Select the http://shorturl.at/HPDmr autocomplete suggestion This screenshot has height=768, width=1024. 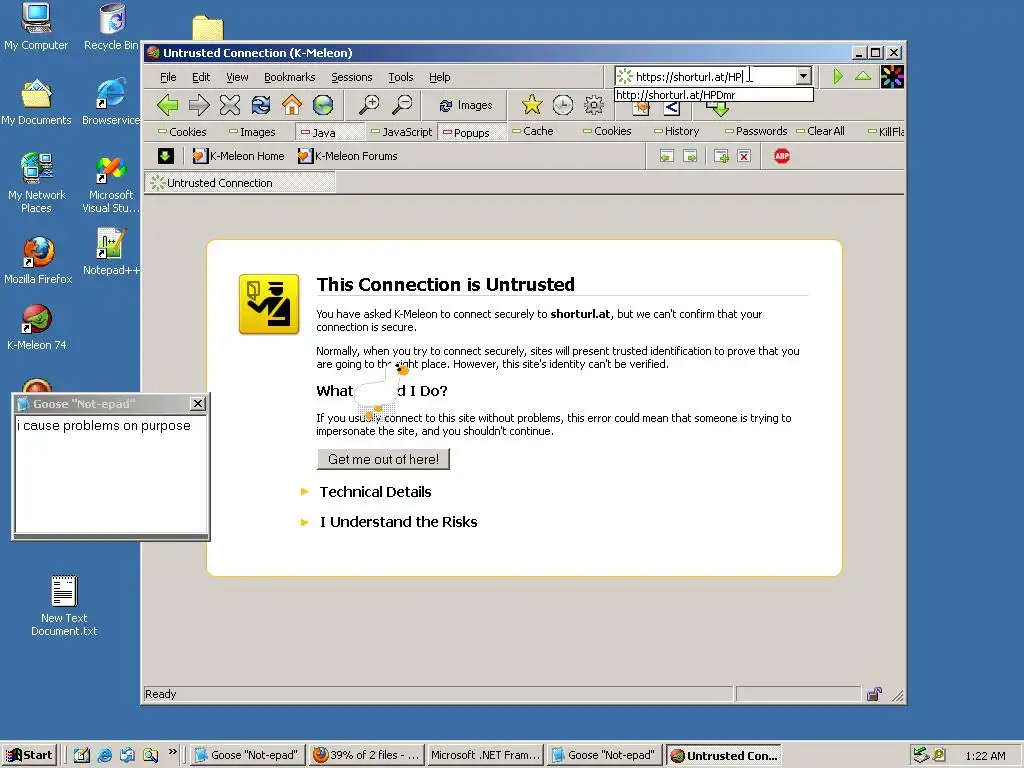tap(714, 95)
